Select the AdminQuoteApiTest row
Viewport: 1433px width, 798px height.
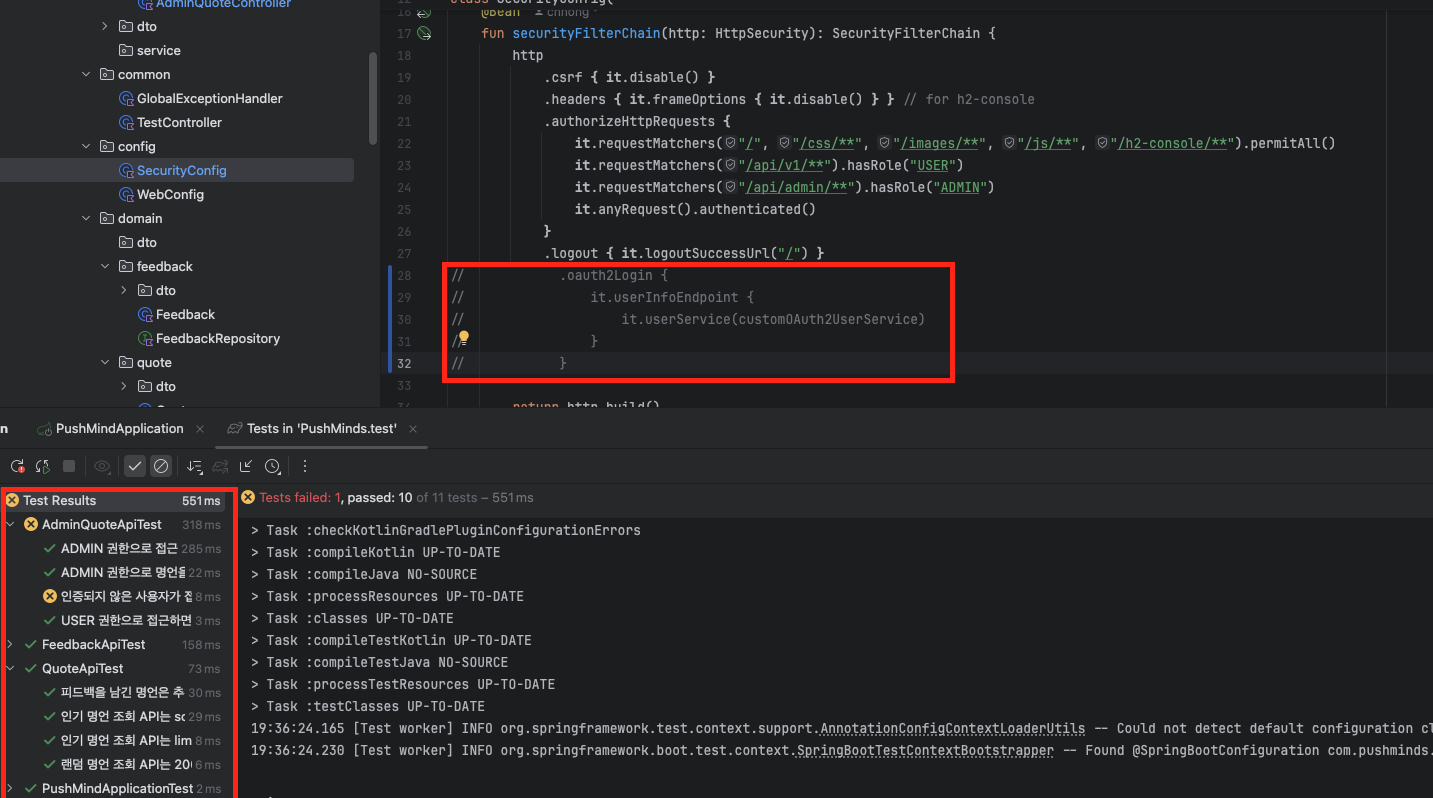[113, 524]
